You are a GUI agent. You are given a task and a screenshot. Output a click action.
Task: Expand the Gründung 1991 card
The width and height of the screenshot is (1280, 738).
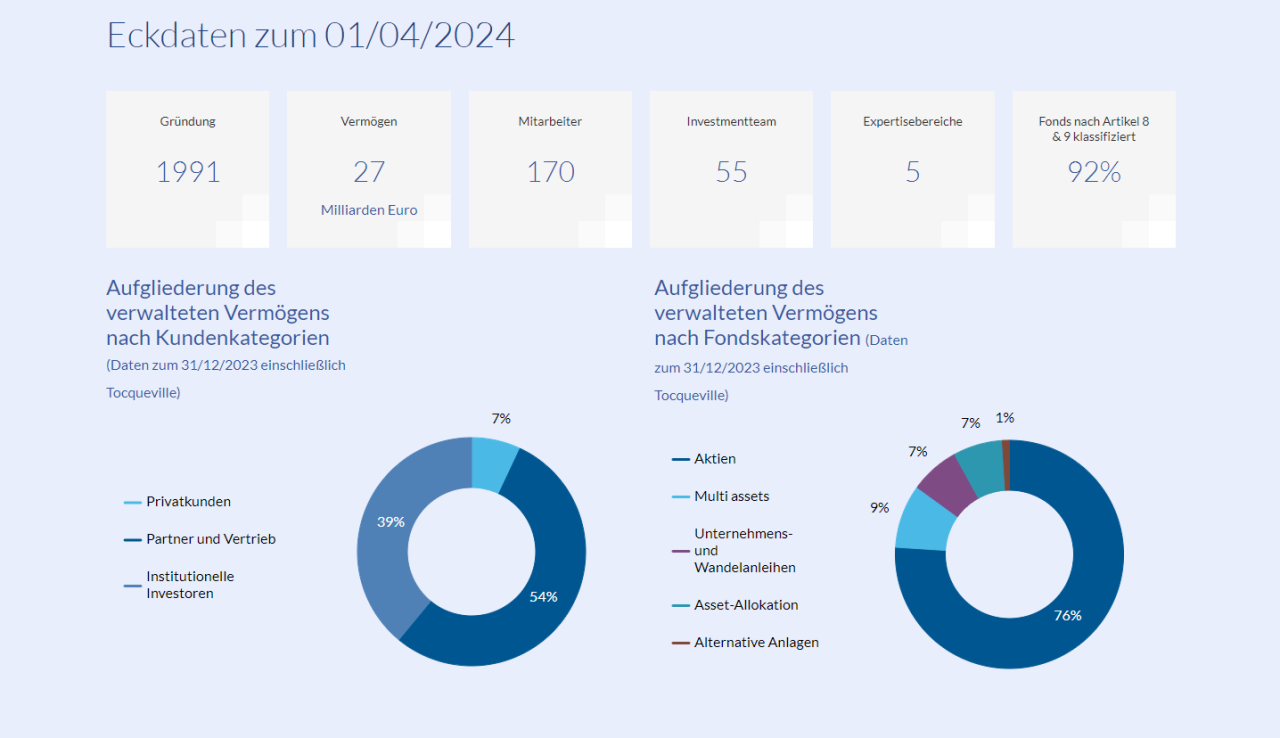(187, 169)
